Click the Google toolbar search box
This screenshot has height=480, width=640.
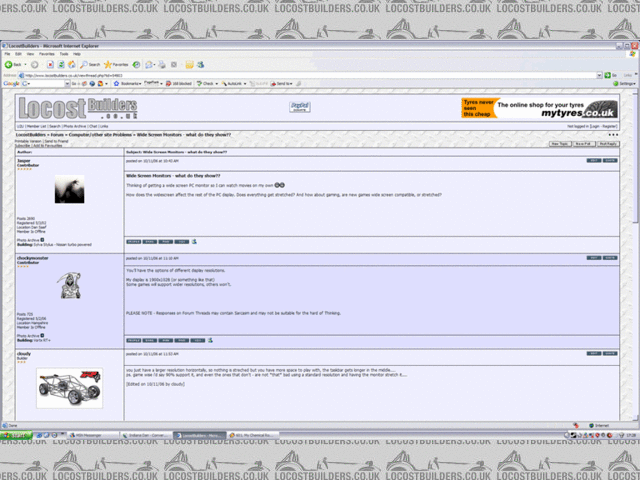pyautogui.click(x=47, y=84)
